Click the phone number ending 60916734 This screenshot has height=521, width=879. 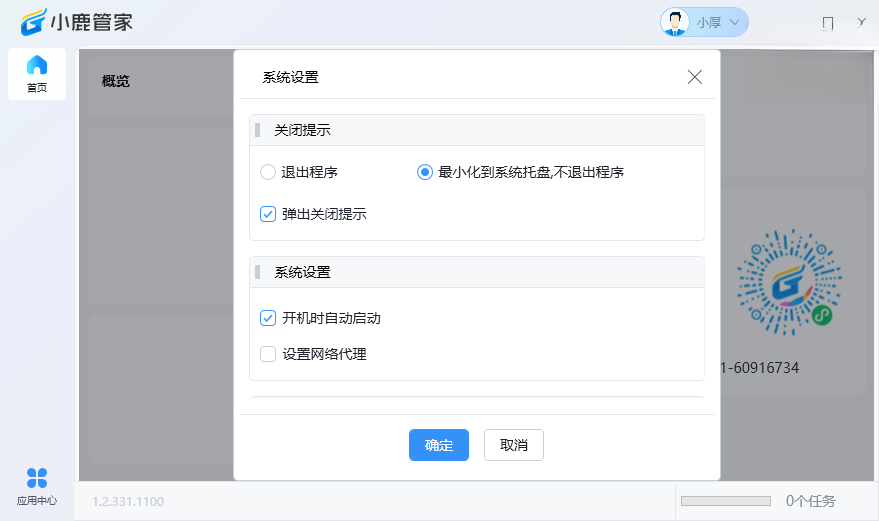point(760,368)
